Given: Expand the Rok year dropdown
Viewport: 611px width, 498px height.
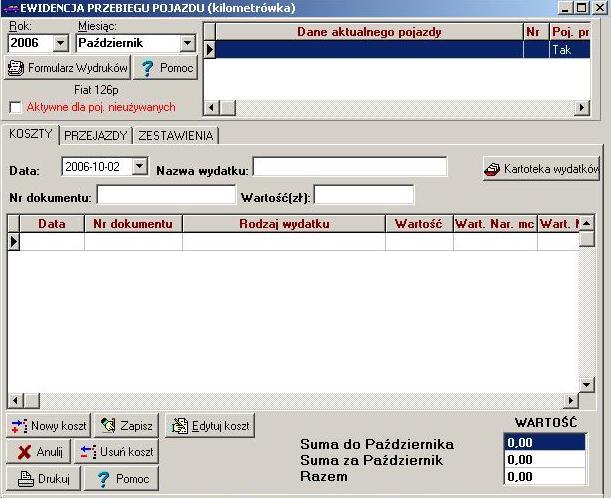Looking at the screenshot, I should click(x=60, y=43).
